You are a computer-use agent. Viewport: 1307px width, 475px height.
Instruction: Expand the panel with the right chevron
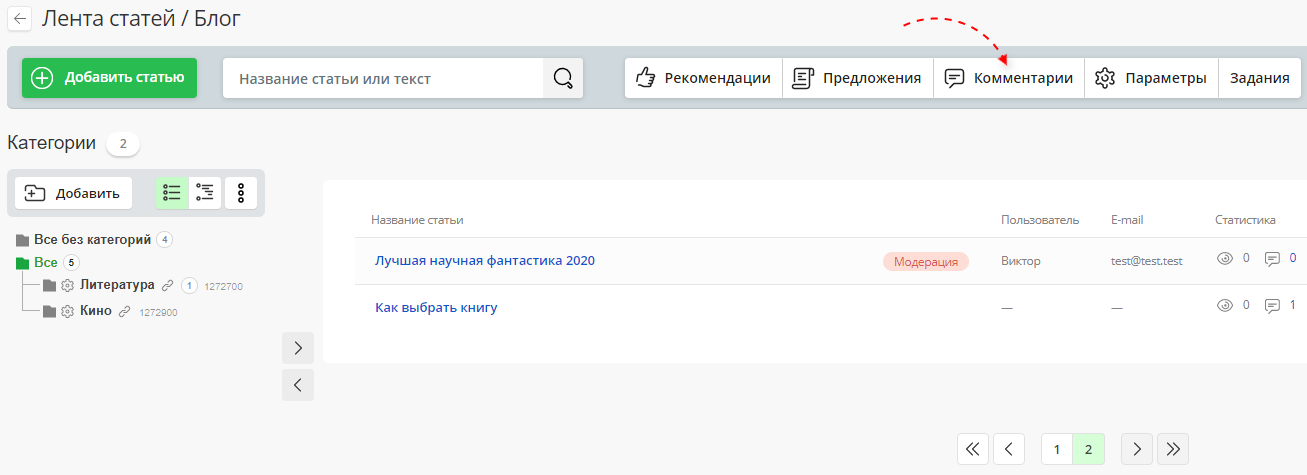click(298, 348)
